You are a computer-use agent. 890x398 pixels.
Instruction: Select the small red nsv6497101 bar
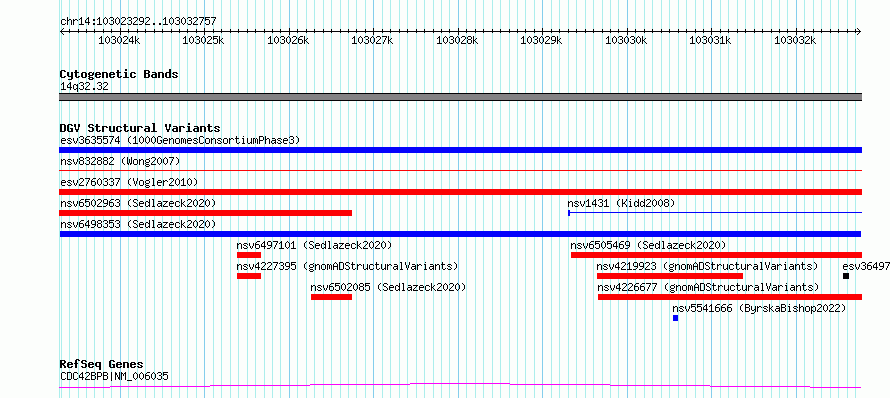(x=249, y=255)
